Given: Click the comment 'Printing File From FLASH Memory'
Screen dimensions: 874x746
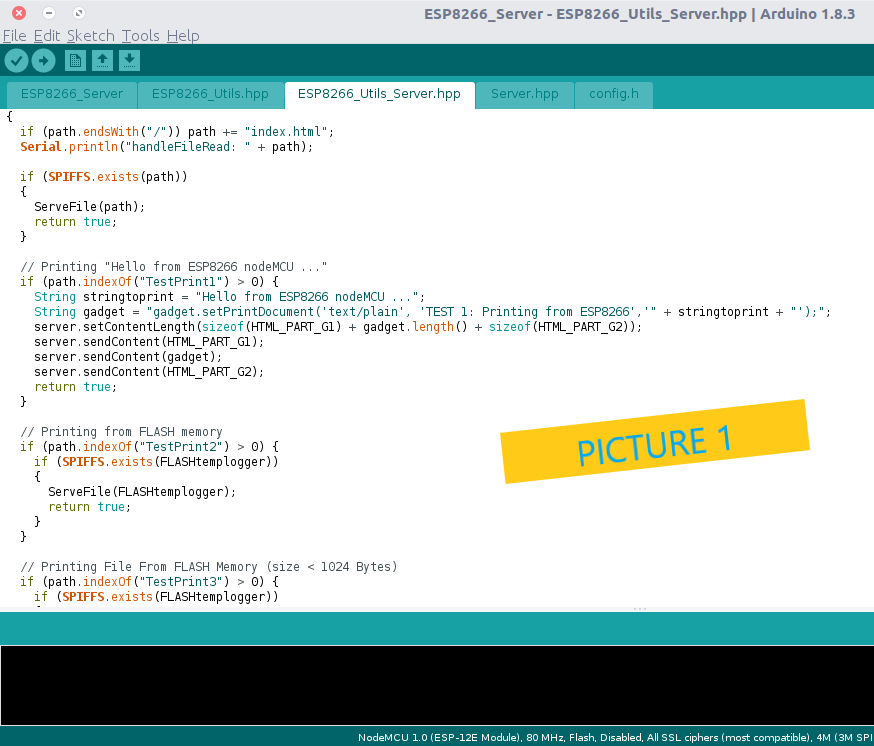Looking at the screenshot, I should click(208, 566).
